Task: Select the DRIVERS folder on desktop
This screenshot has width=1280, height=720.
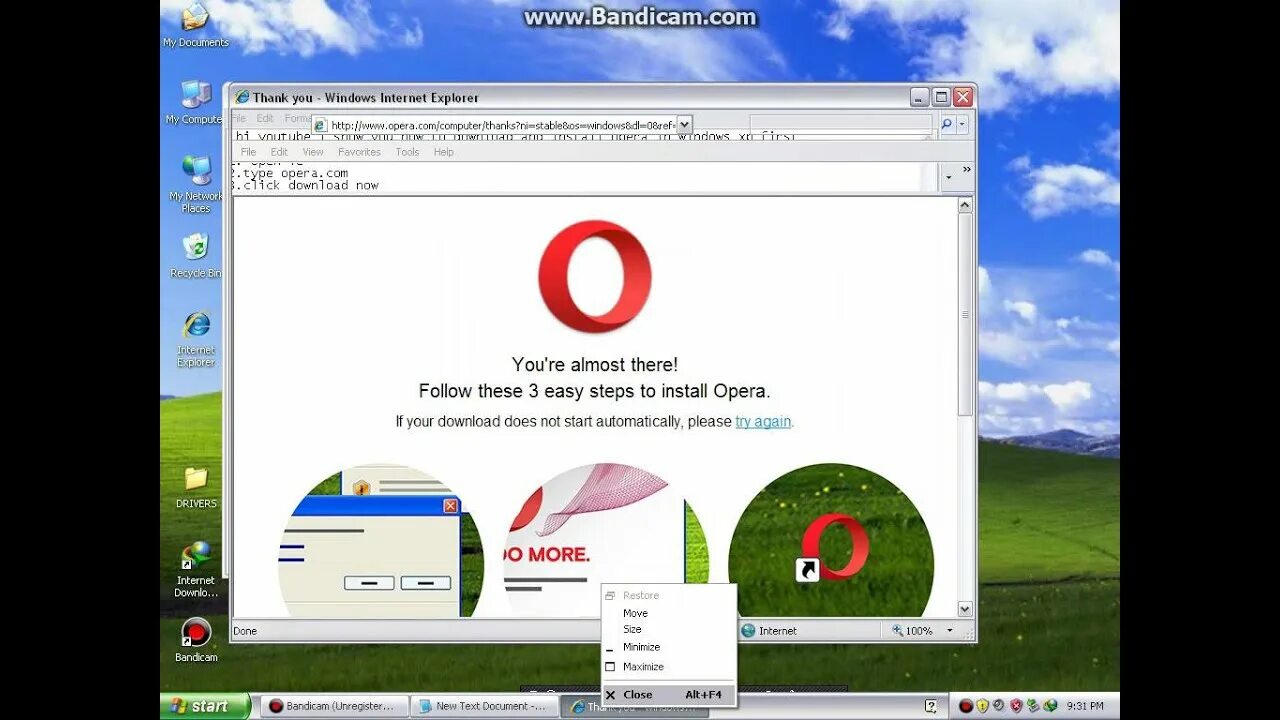Action: pyautogui.click(x=196, y=487)
